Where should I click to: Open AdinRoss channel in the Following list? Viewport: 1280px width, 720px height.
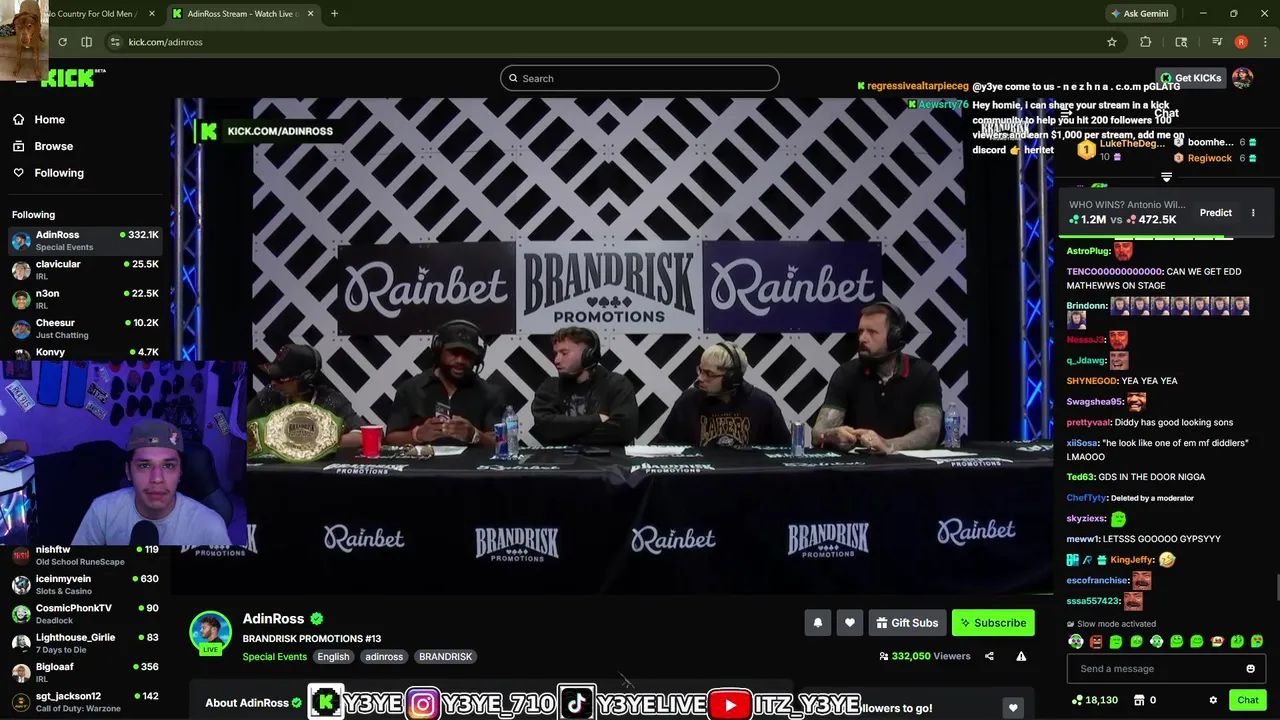(x=85, y=241)
